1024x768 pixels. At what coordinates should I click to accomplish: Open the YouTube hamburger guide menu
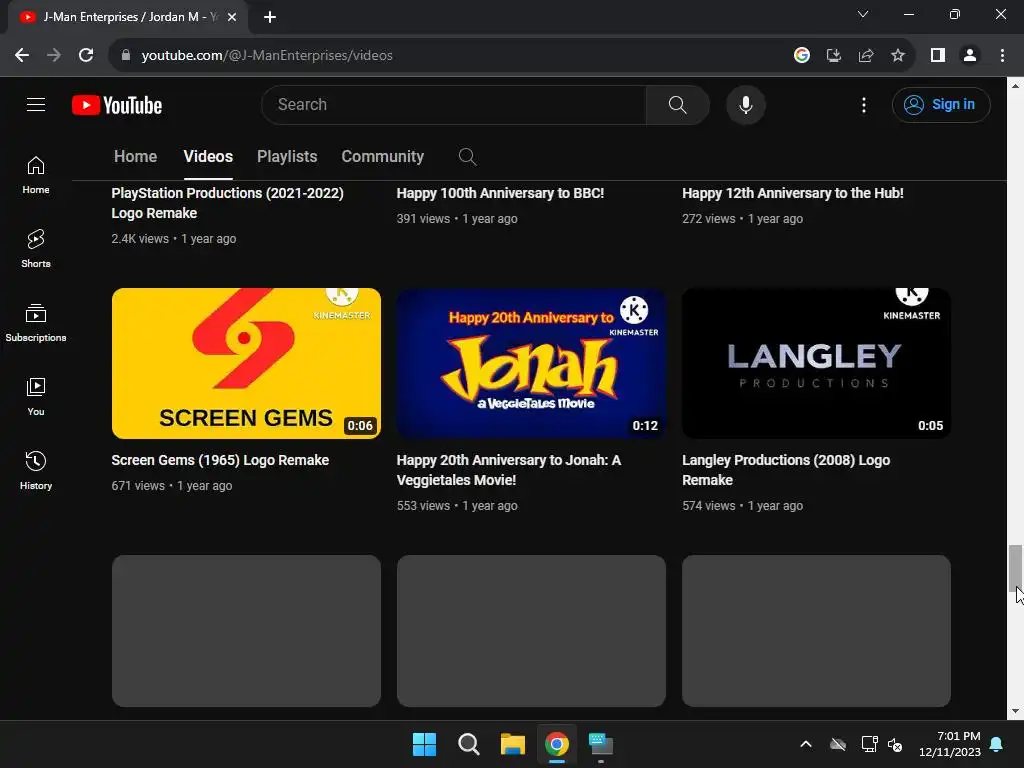[x=36, y=104]
